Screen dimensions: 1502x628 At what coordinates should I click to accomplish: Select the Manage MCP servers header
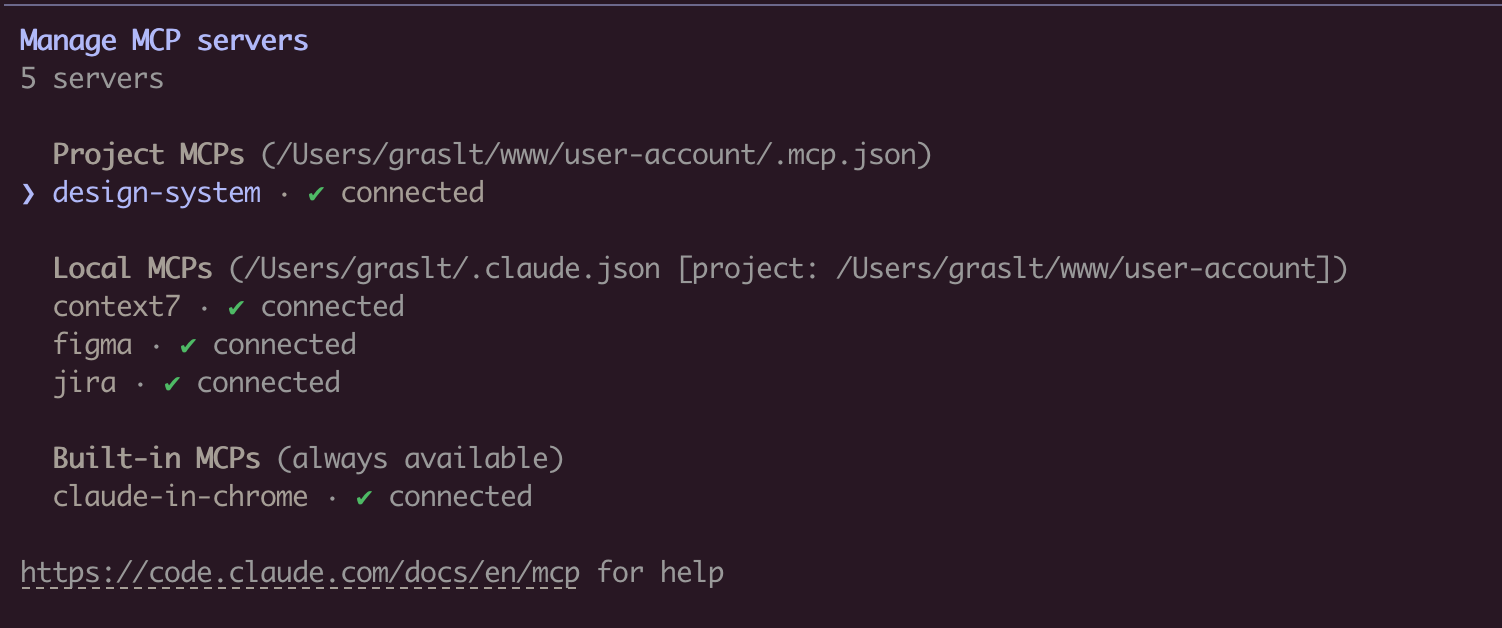pos(163,40)
